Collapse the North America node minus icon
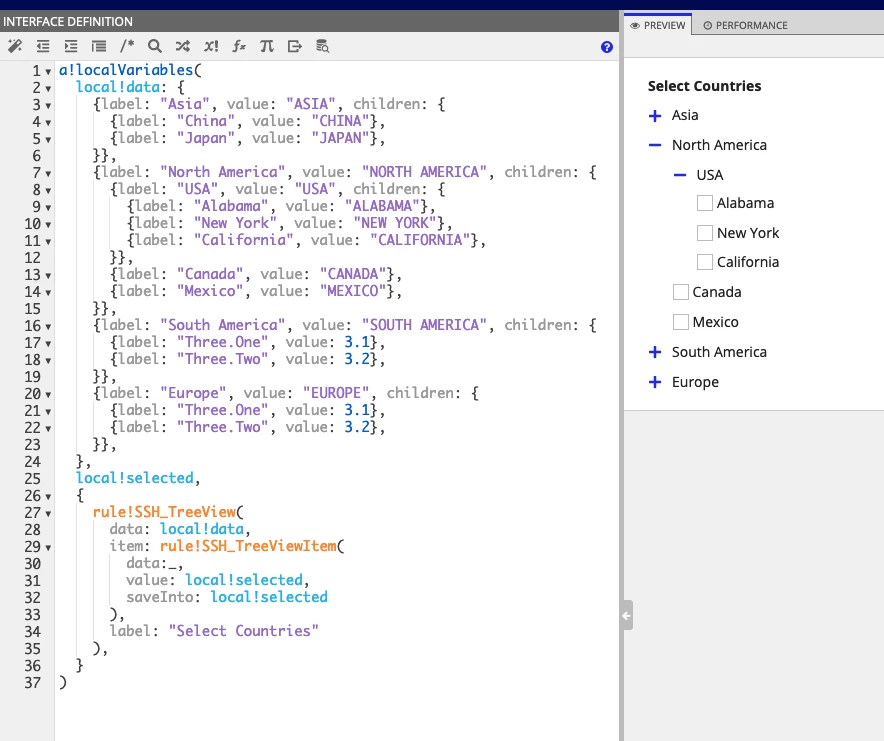Screen dimensions: 884x741 click(655, 145)
